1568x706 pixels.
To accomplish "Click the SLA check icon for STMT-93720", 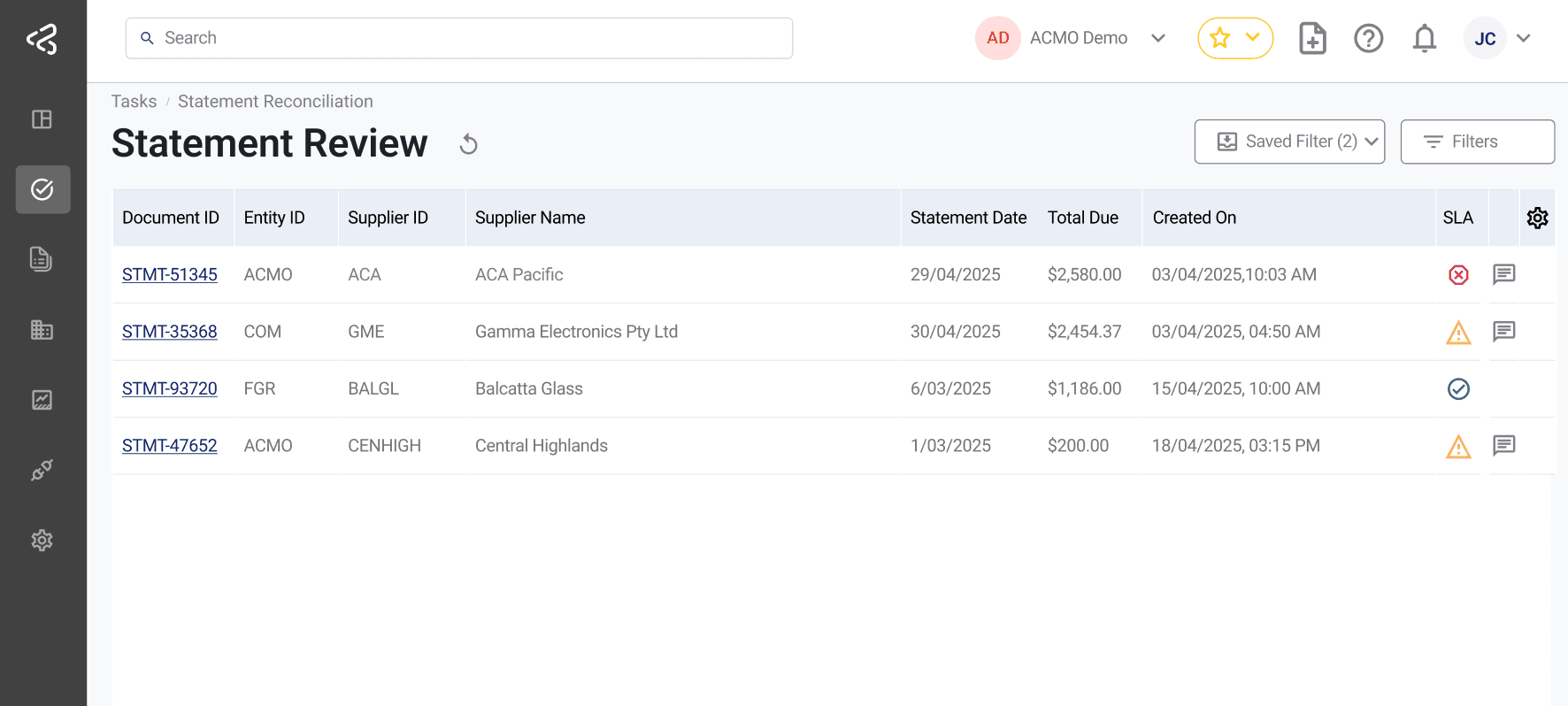I will [1458, 388].
